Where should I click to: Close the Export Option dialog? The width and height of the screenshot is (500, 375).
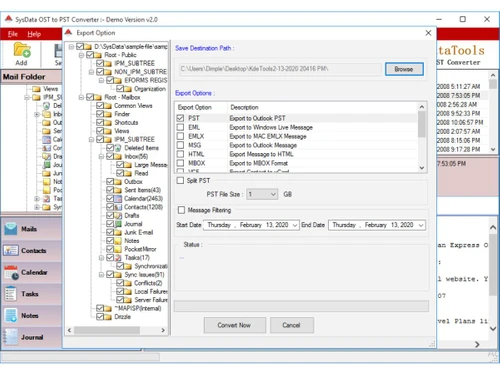pyautogui.click(x=428, y=33)
